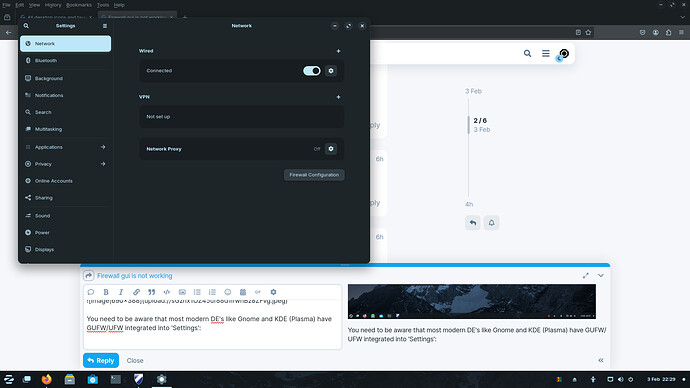This screenshot has width=690, height=388.
Task: Apply bold formatting in reply editor
Action: (106, 292)
